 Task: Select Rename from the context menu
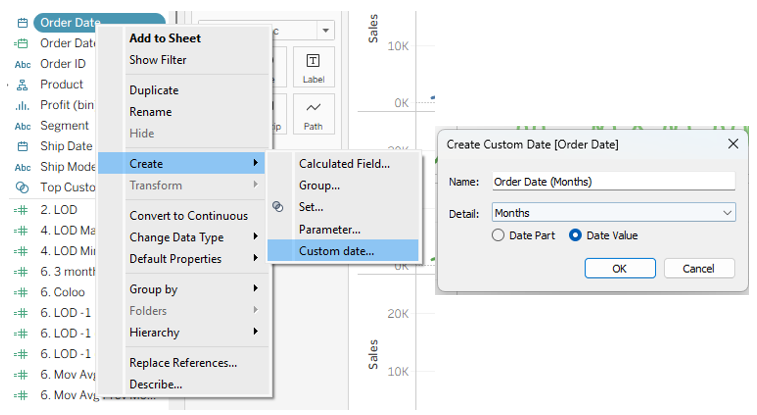point(151,112)
